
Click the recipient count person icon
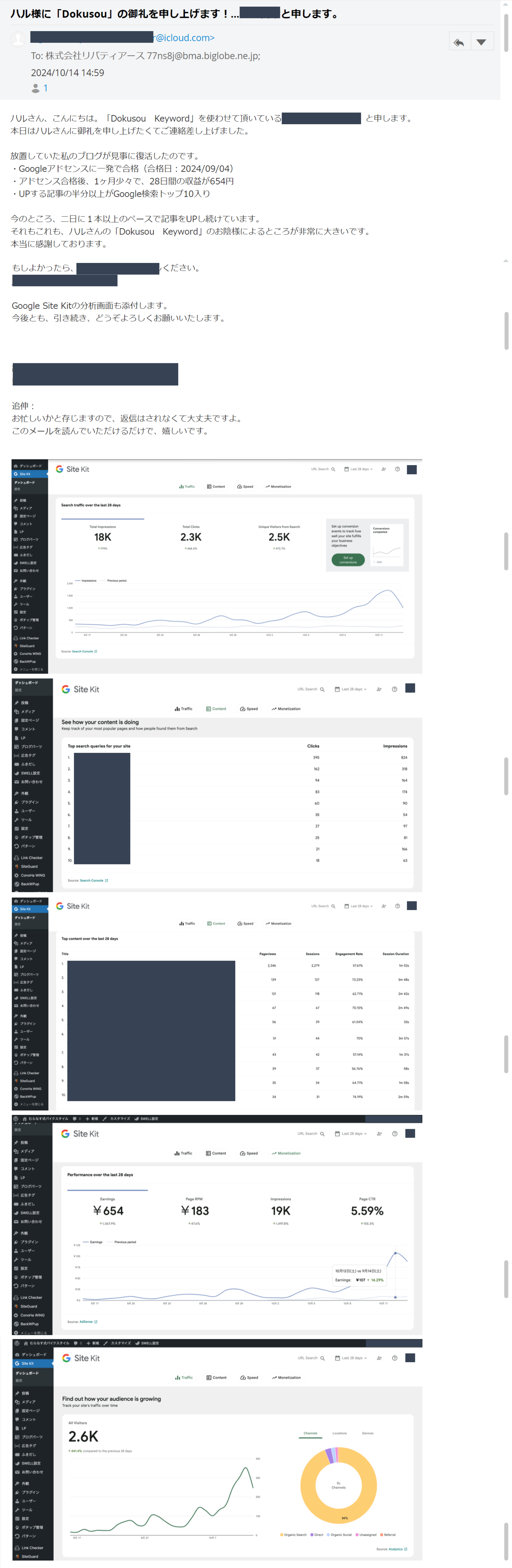coord(36,88)
